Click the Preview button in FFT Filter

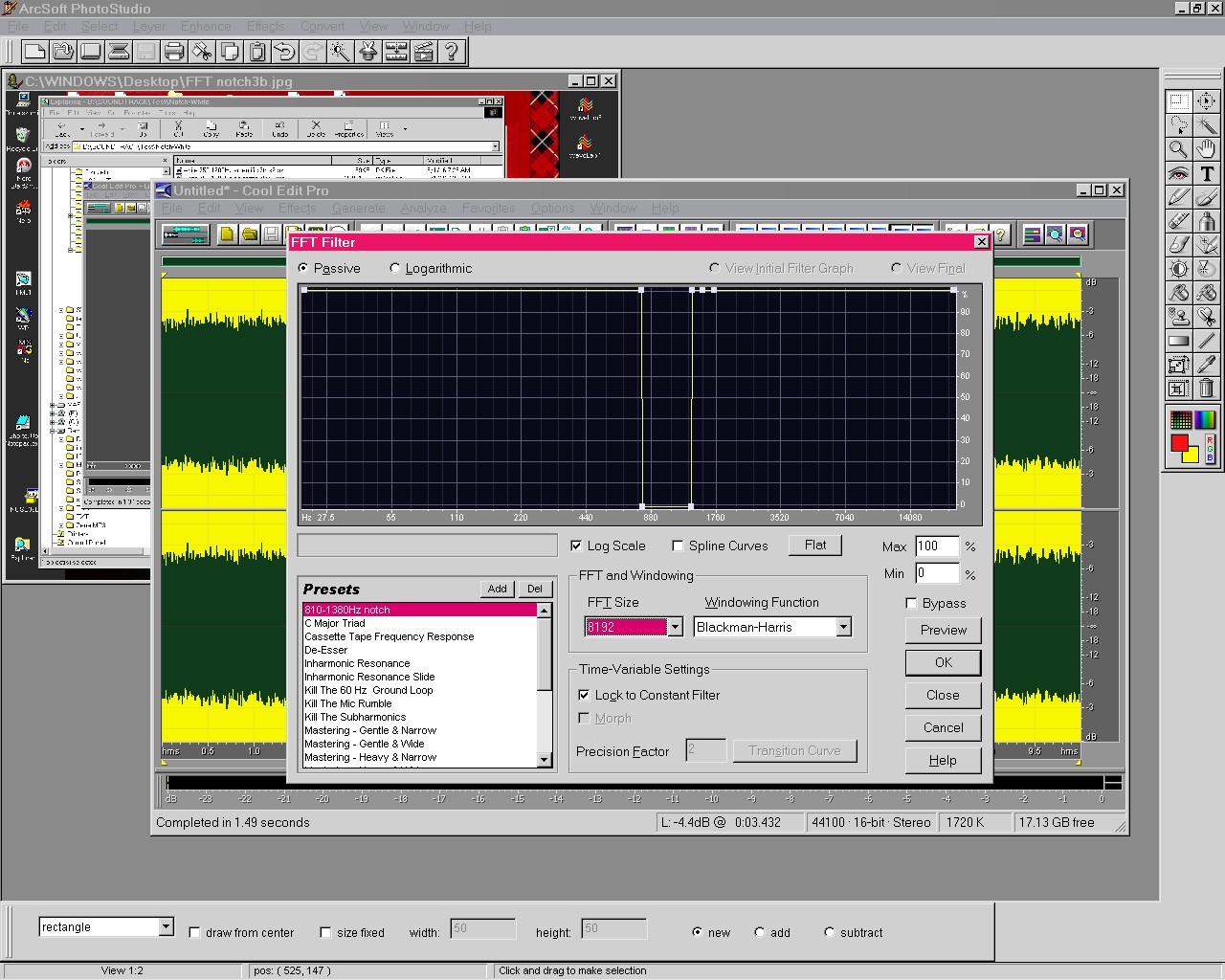944,630
